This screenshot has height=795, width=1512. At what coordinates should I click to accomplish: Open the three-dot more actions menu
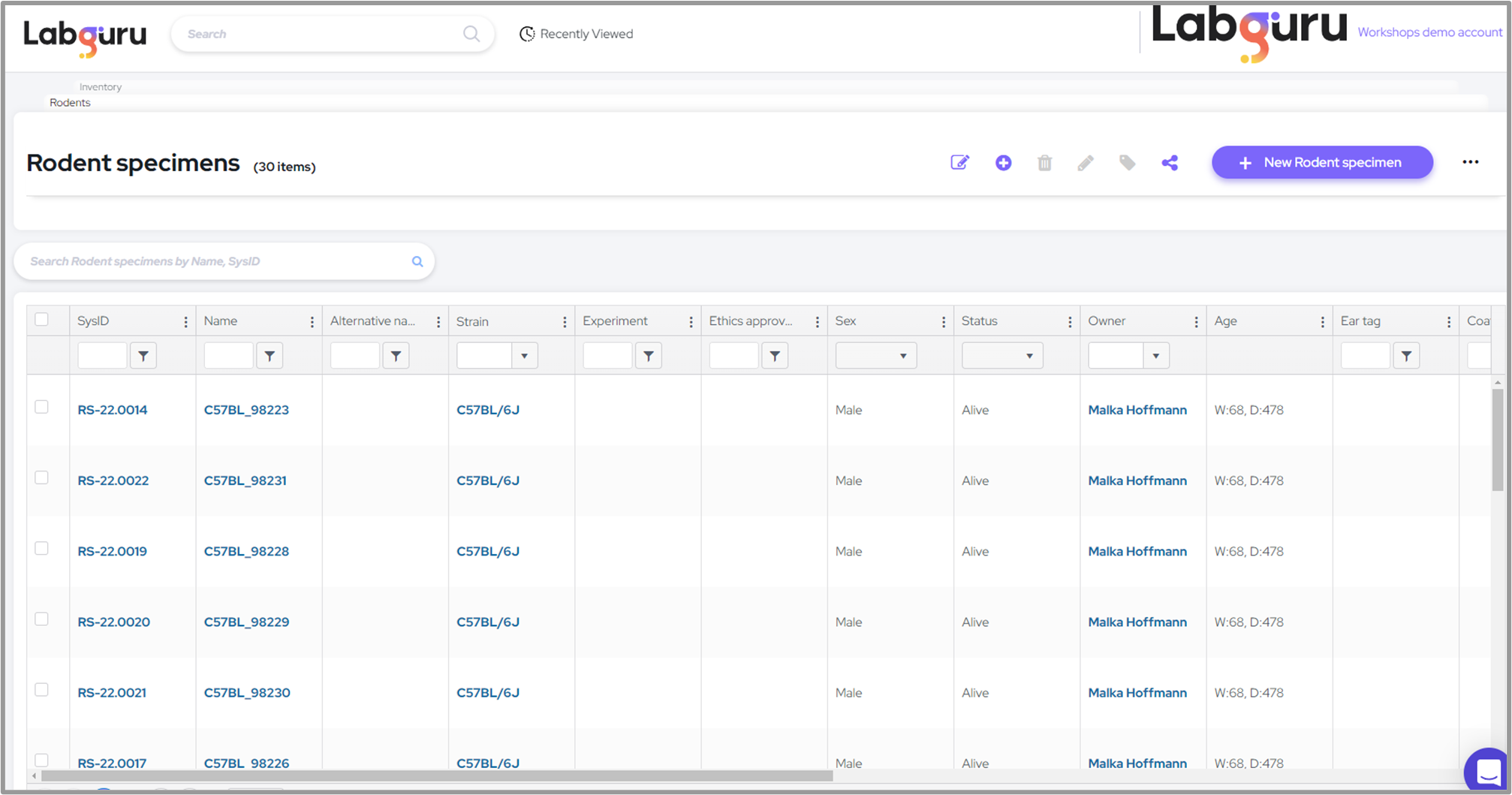click(x=1470, y=162)
